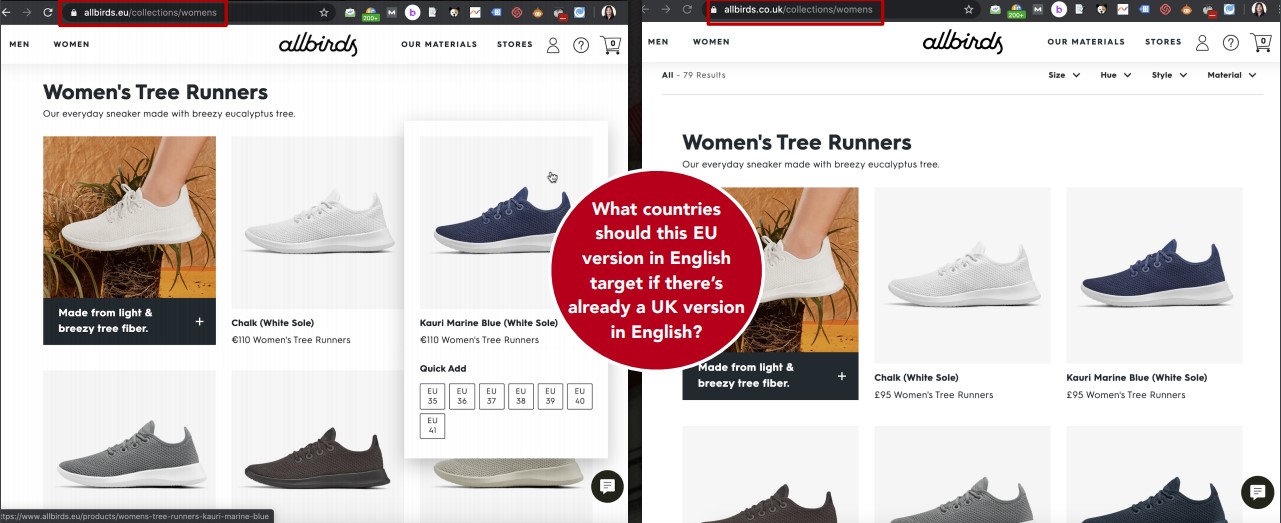Select size EU 38 in Quick Add
Image resolution: width=1281 pixels, height=523 pixels.
click(521, 396)
